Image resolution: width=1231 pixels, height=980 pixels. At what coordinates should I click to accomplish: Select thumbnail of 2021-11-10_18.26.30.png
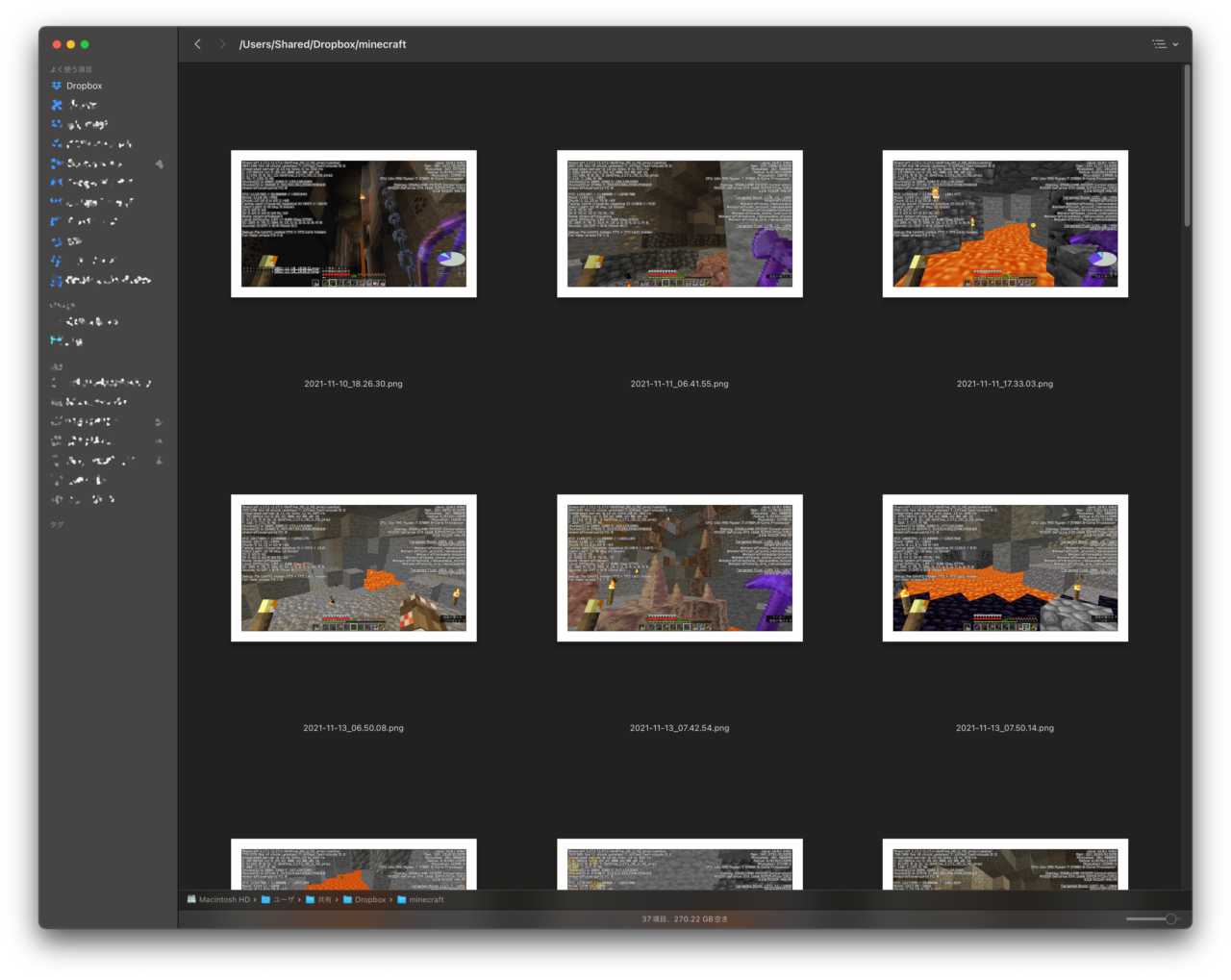(x=354, y=224)
